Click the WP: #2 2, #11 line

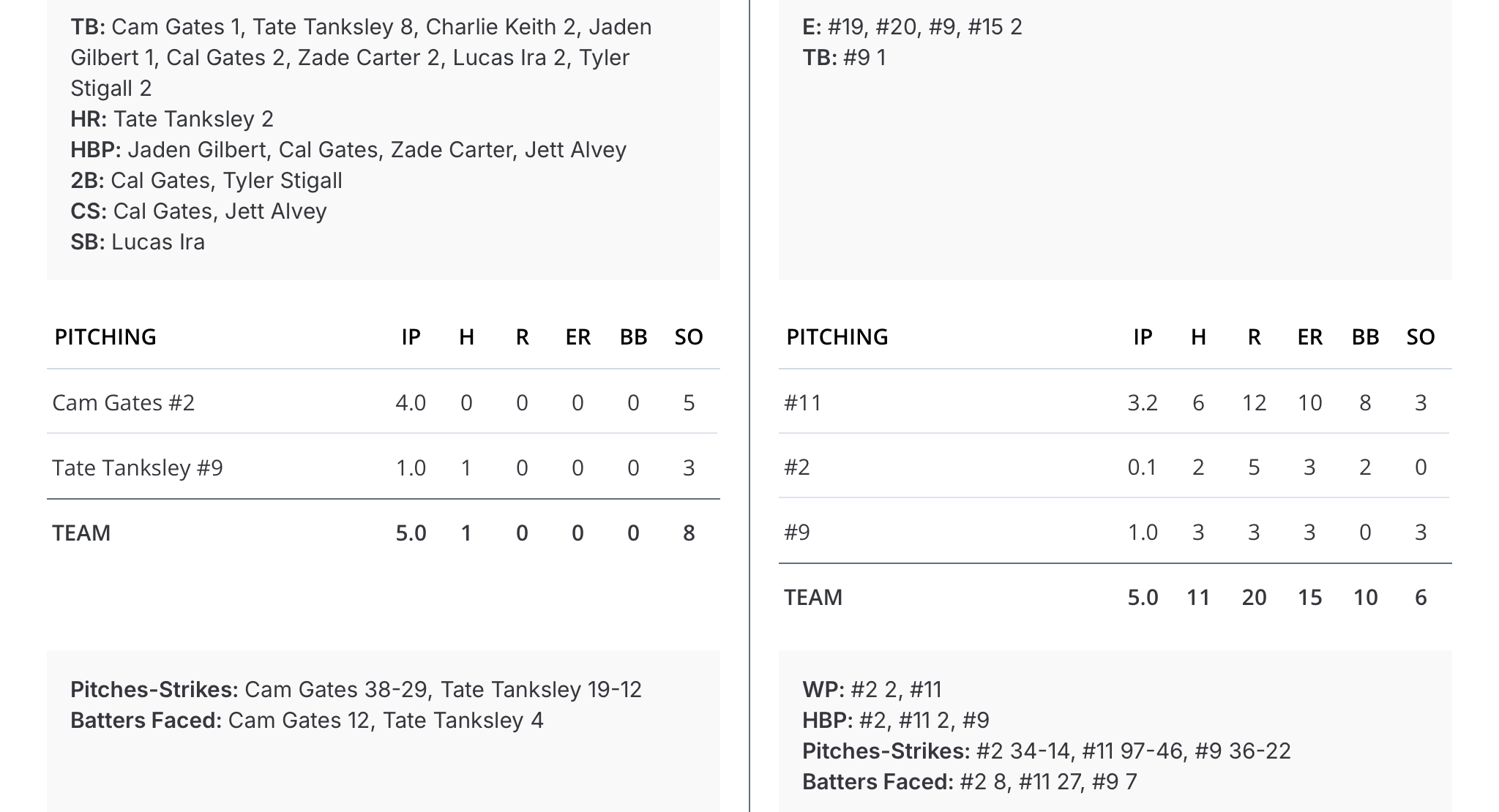872,689
